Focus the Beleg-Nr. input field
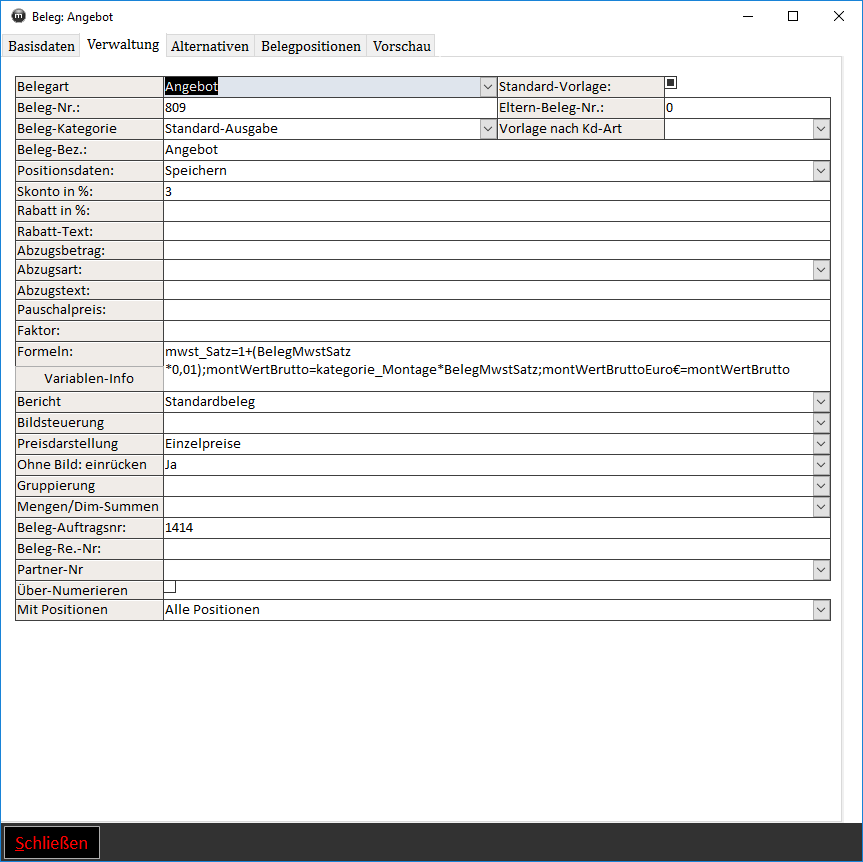Screen dimensions: 863x862 [x=330, y=108]
